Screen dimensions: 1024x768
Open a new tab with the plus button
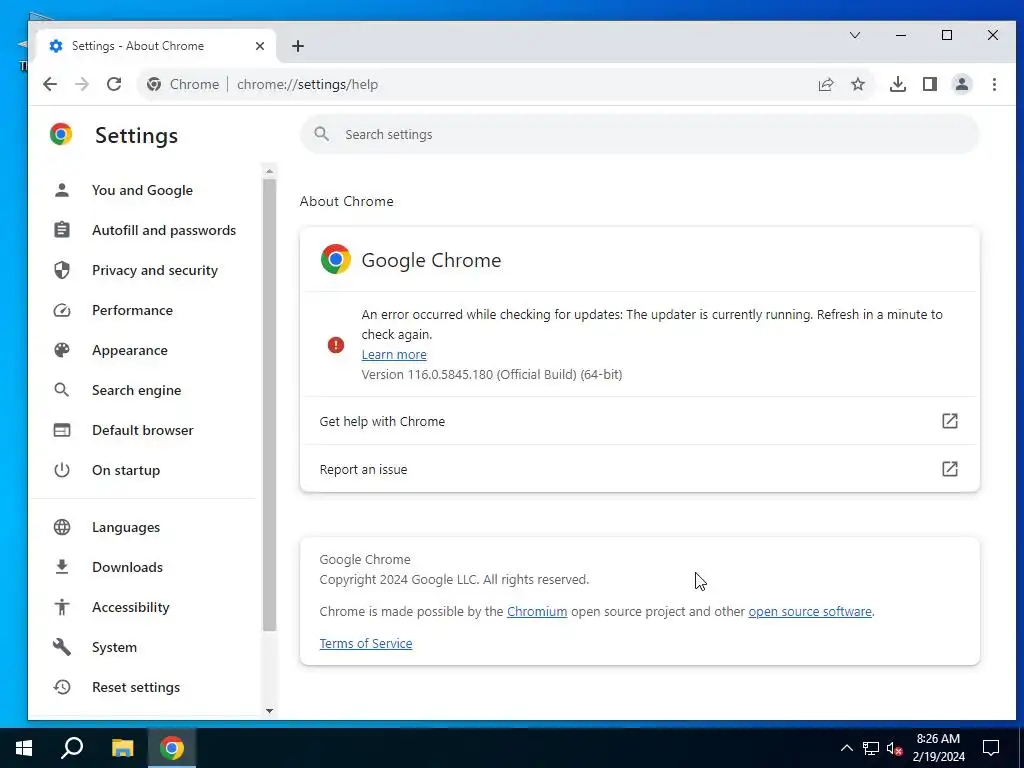[x=298, y=46]
